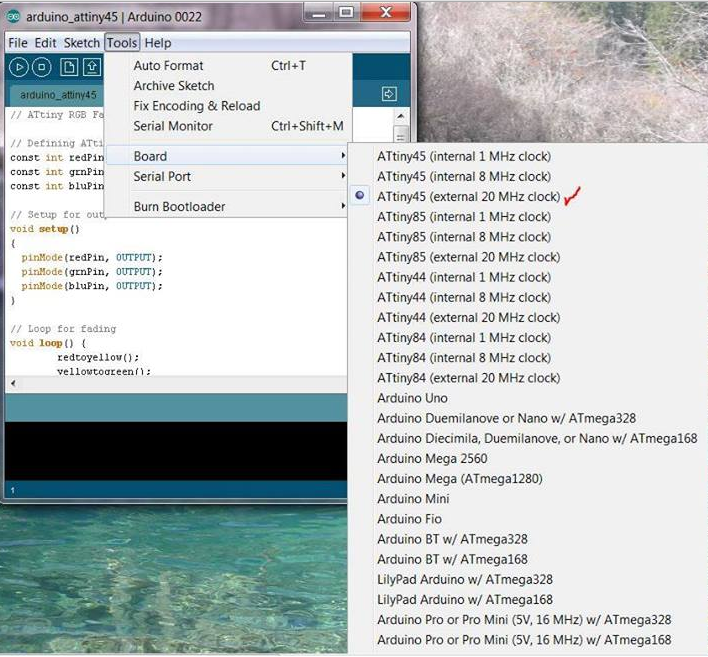The height and width of the screenshot is (657, 708).
Task: Click the Arduino logo in title bar
Action: 13,17
